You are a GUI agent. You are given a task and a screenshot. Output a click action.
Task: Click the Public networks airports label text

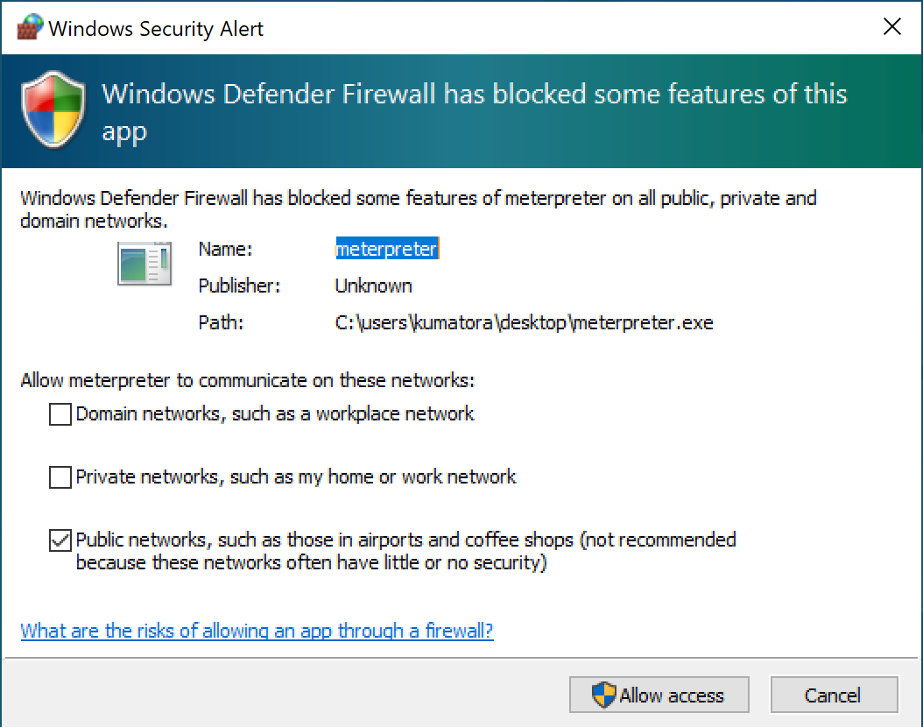click(x=406, y=551)
